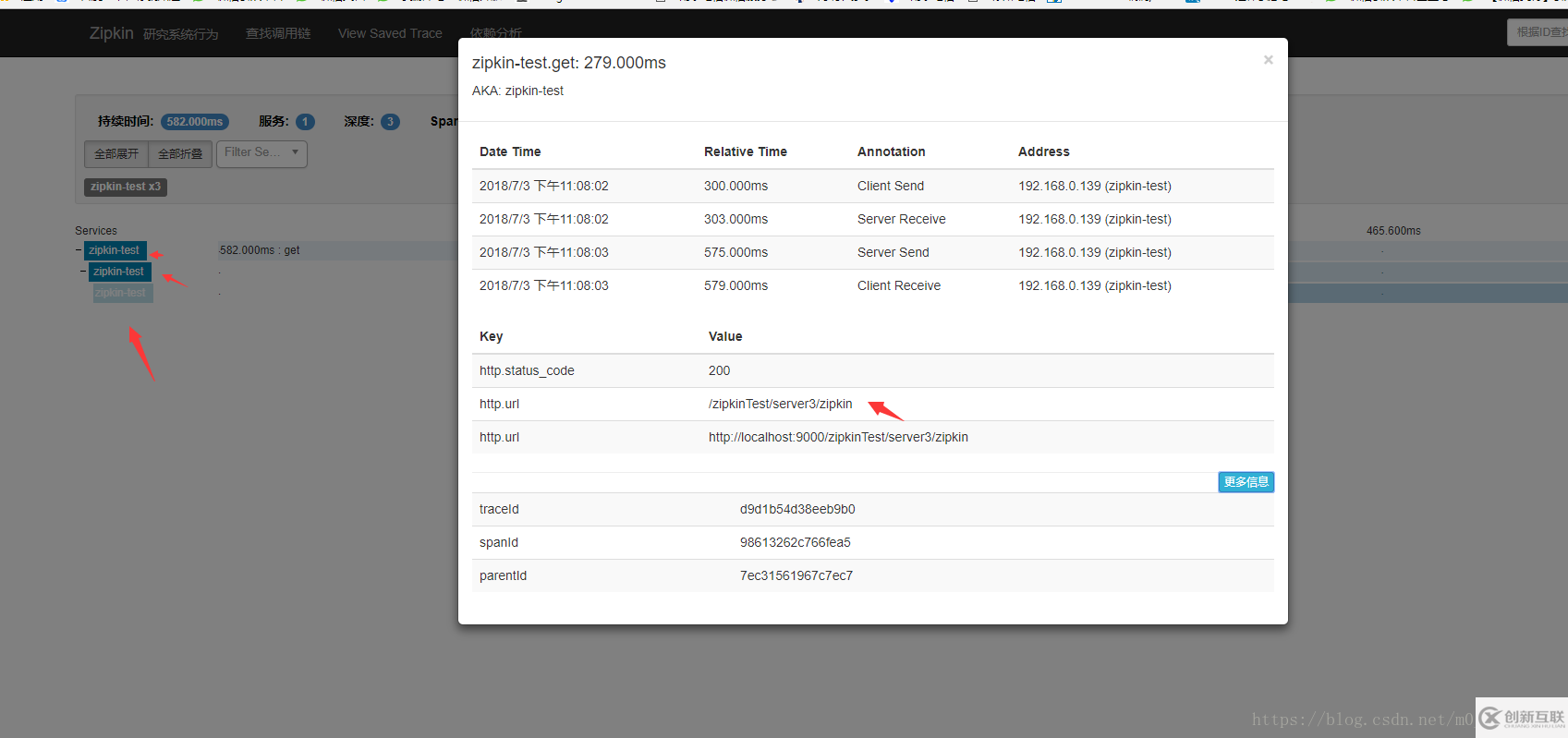Select http.status_code value 200
Image resolution: width=1568 pixels, height=738 pixels.
click(x=719, y=370)
